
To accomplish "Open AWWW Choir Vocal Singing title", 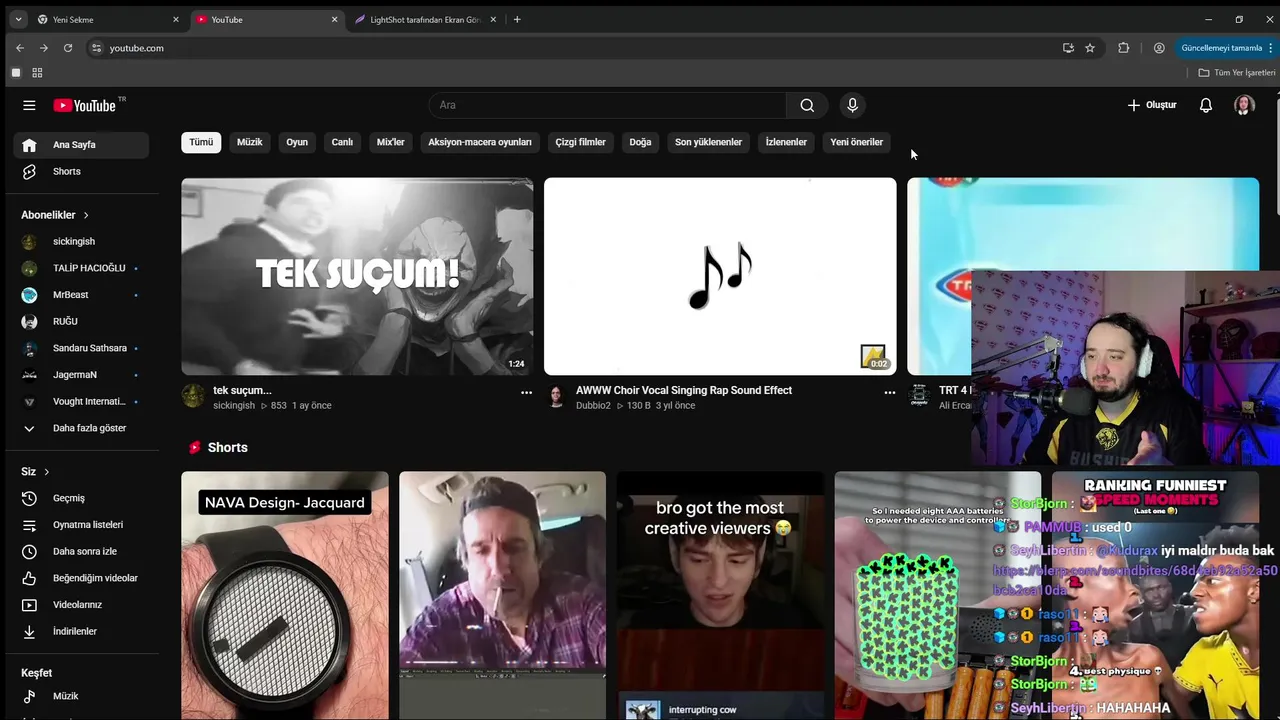I will coord(684,390).
